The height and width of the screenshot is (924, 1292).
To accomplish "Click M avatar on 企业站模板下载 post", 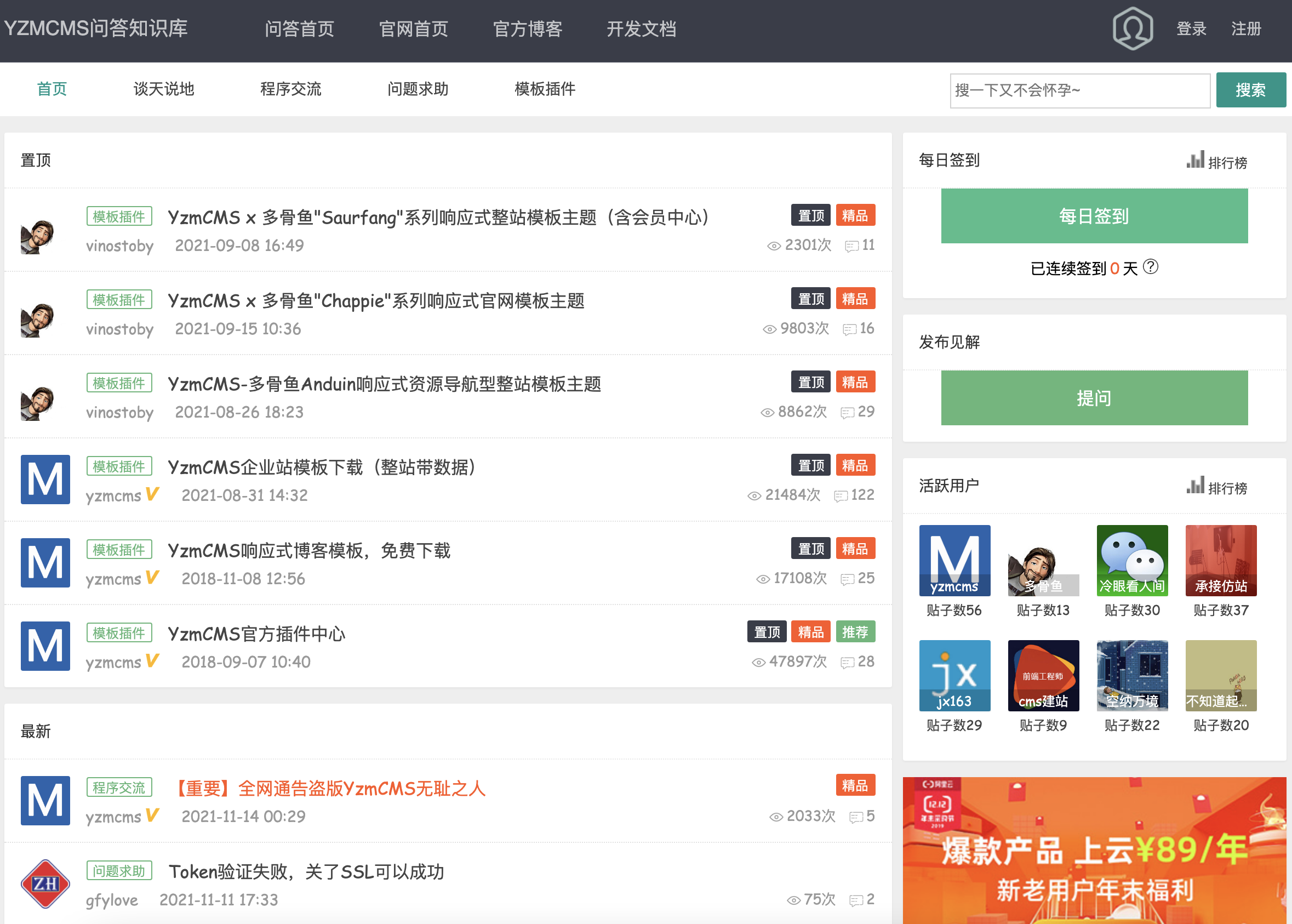I will pos(45,479).
